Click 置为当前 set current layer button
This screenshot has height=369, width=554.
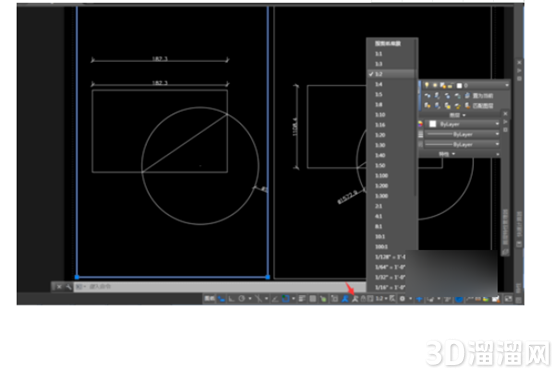(x=483, y=95)
